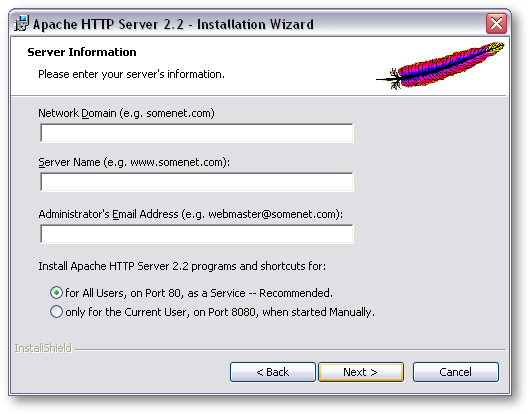Focus the Server Name text box
The width and height of the screenshot is (530, 414).
point(197,182)
